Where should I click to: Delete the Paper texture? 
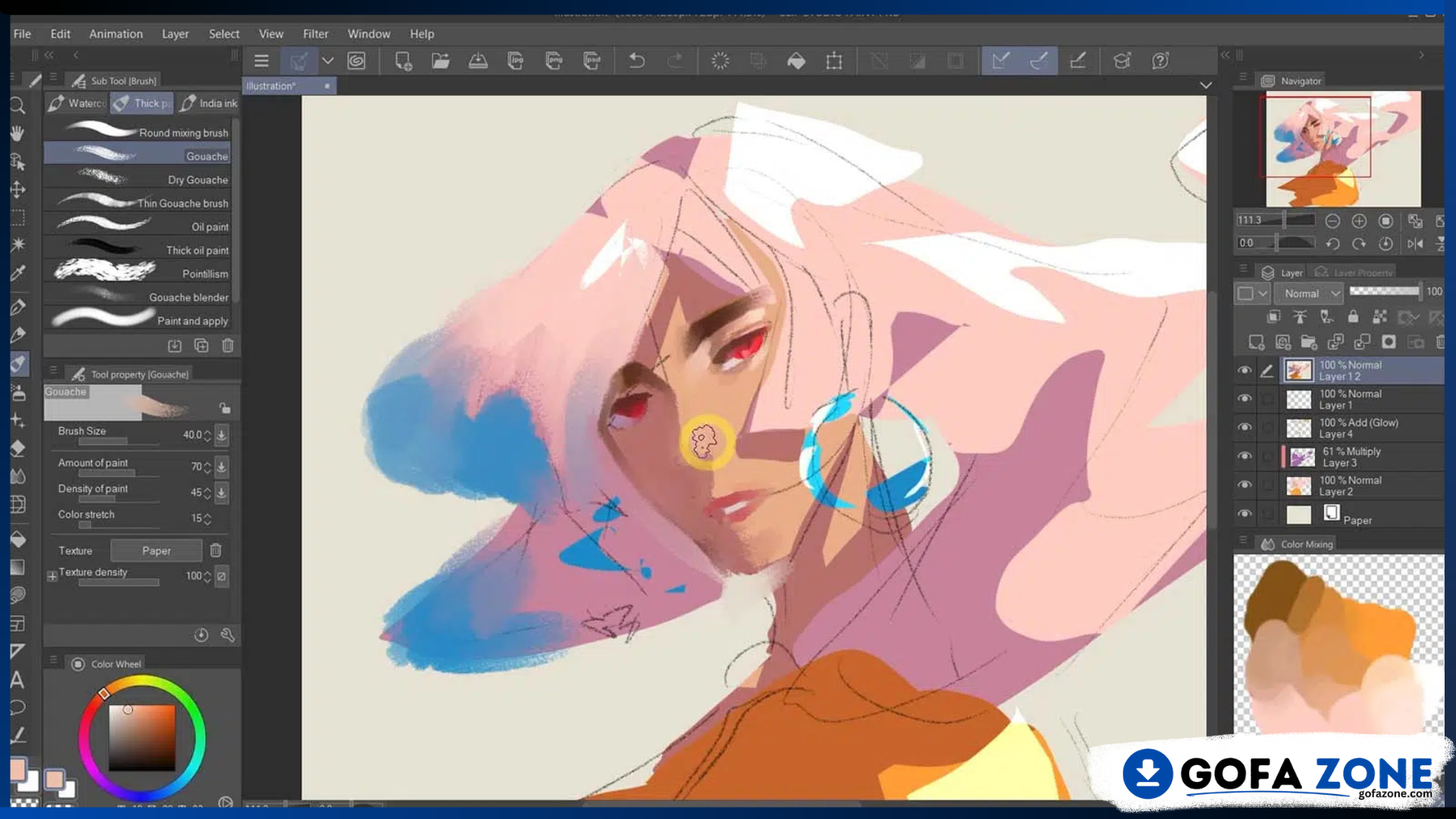215,551
